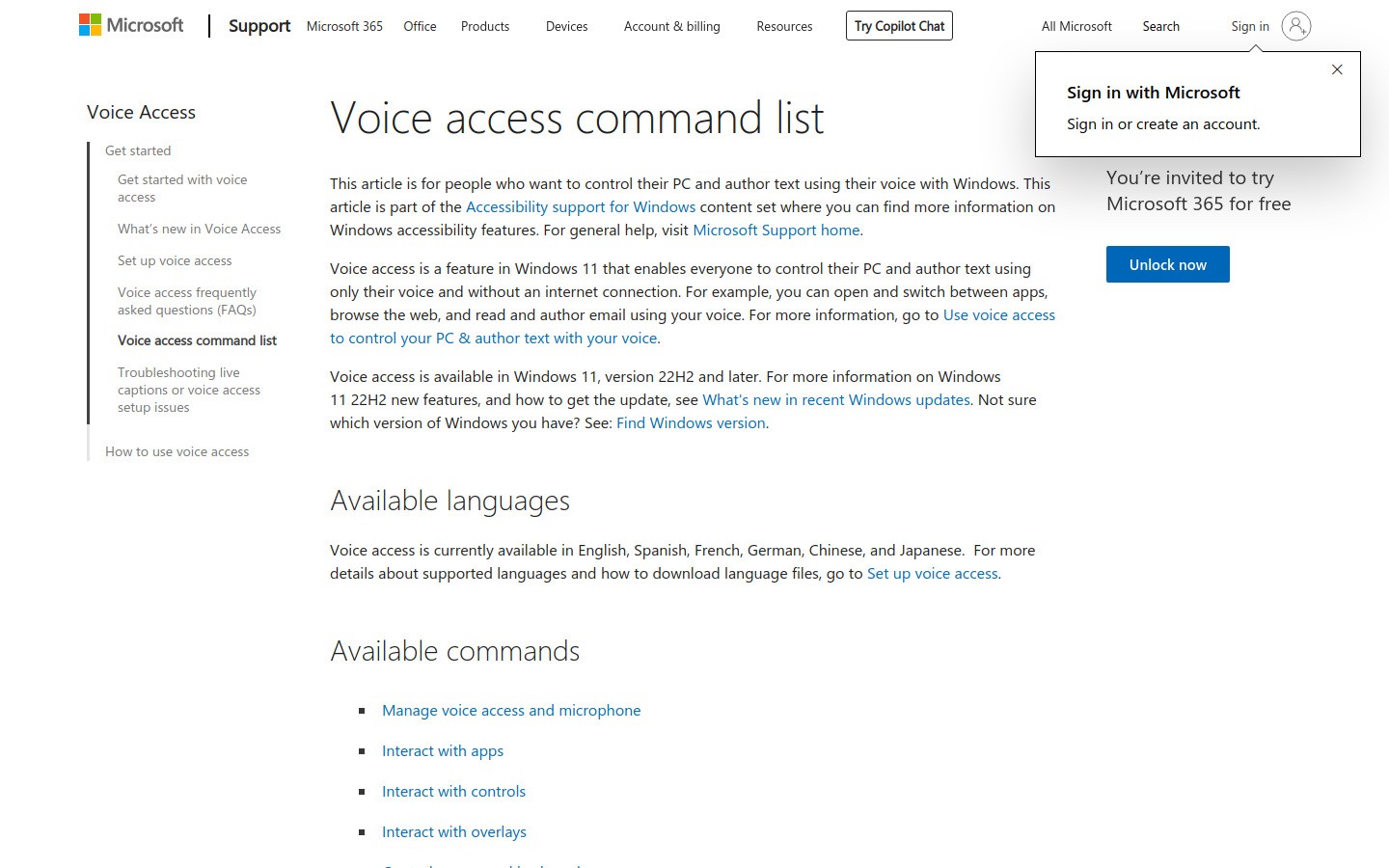Open the Resources menu
Image resolution: width=1389 pixels, height=868 pixels.
784,27
